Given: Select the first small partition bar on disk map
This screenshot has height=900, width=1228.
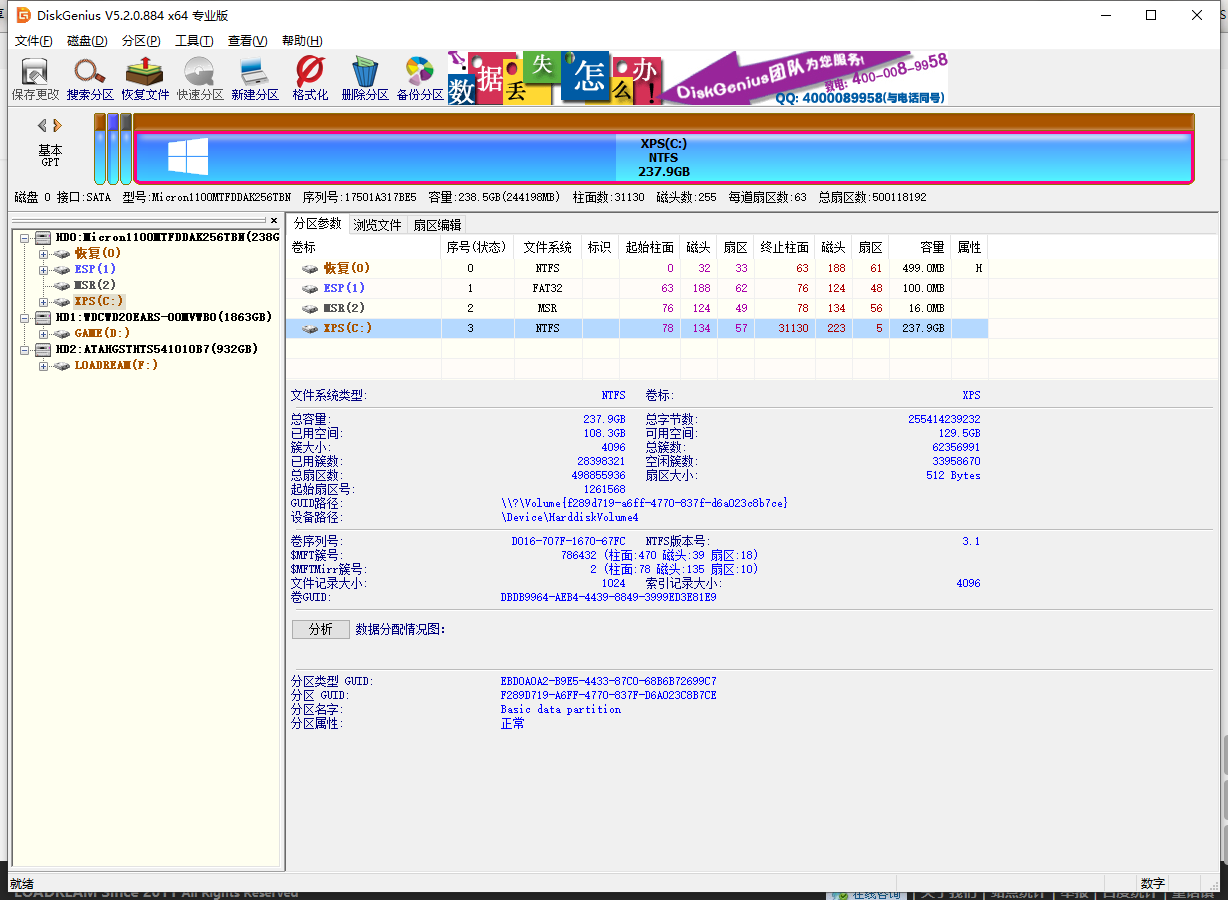Looking at the screenshot, I should coord(100,149).
